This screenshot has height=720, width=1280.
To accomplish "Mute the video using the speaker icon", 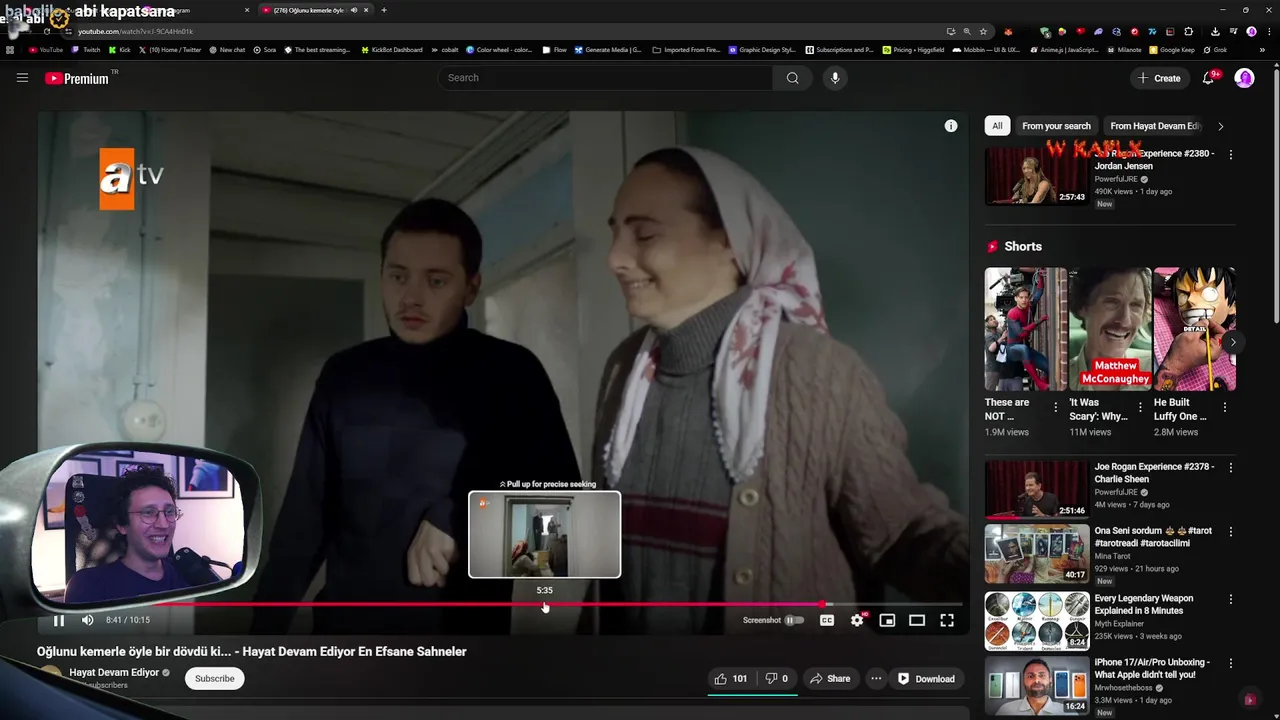I will click(87, 620).
